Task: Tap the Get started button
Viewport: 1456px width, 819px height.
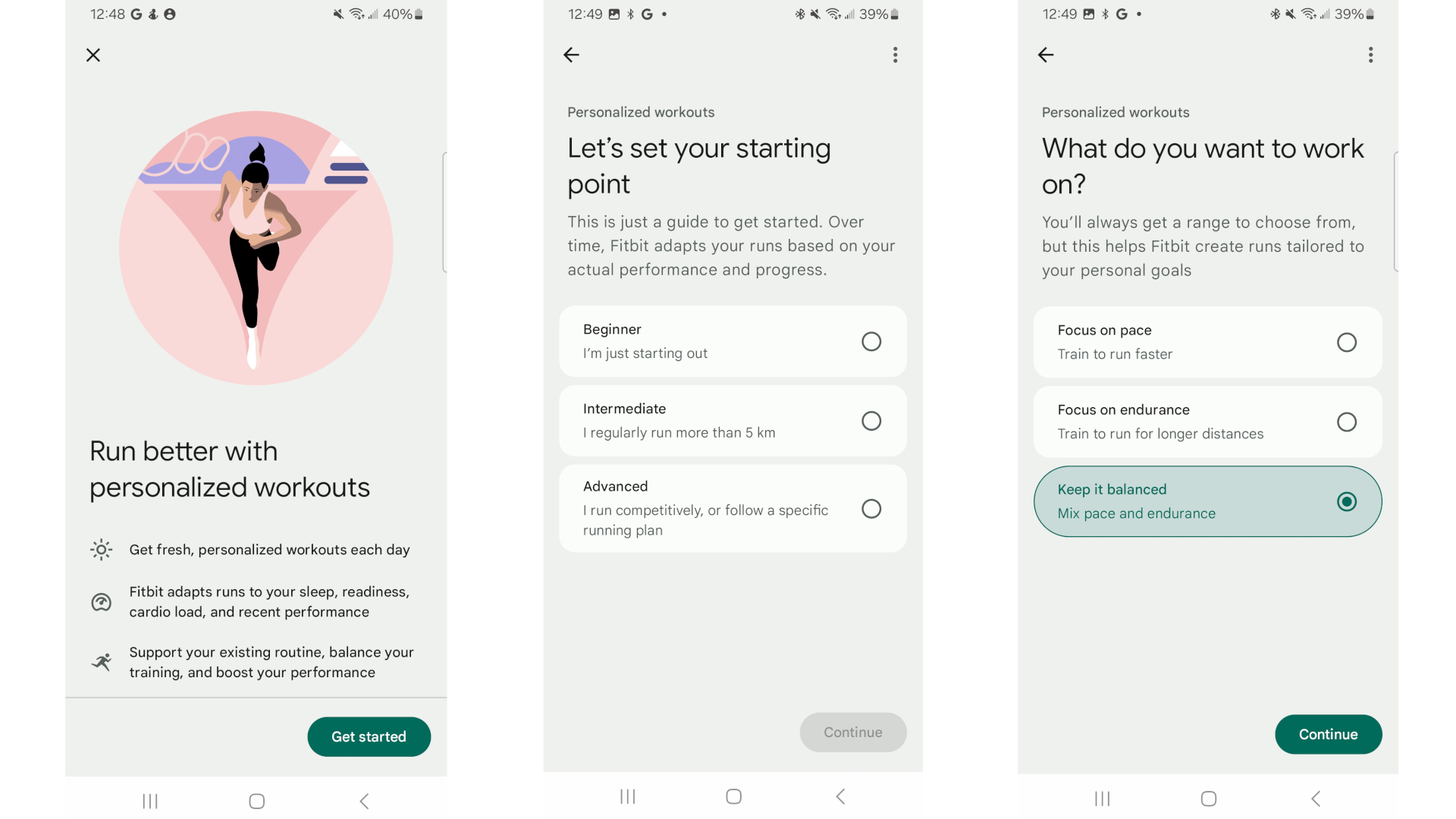Action: point(369,736)
